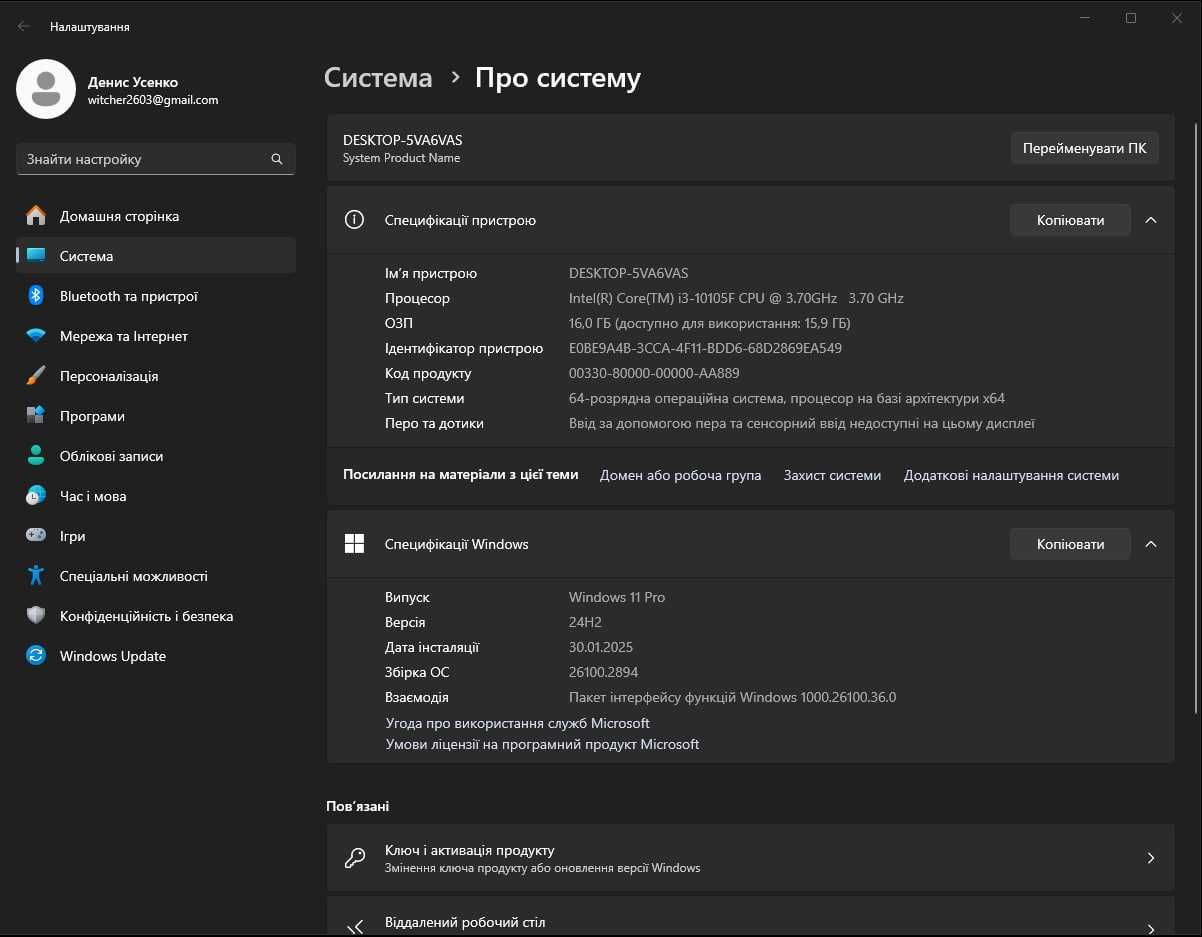Click the Мережа та Інтернет Wi-Fi icon

36,336
